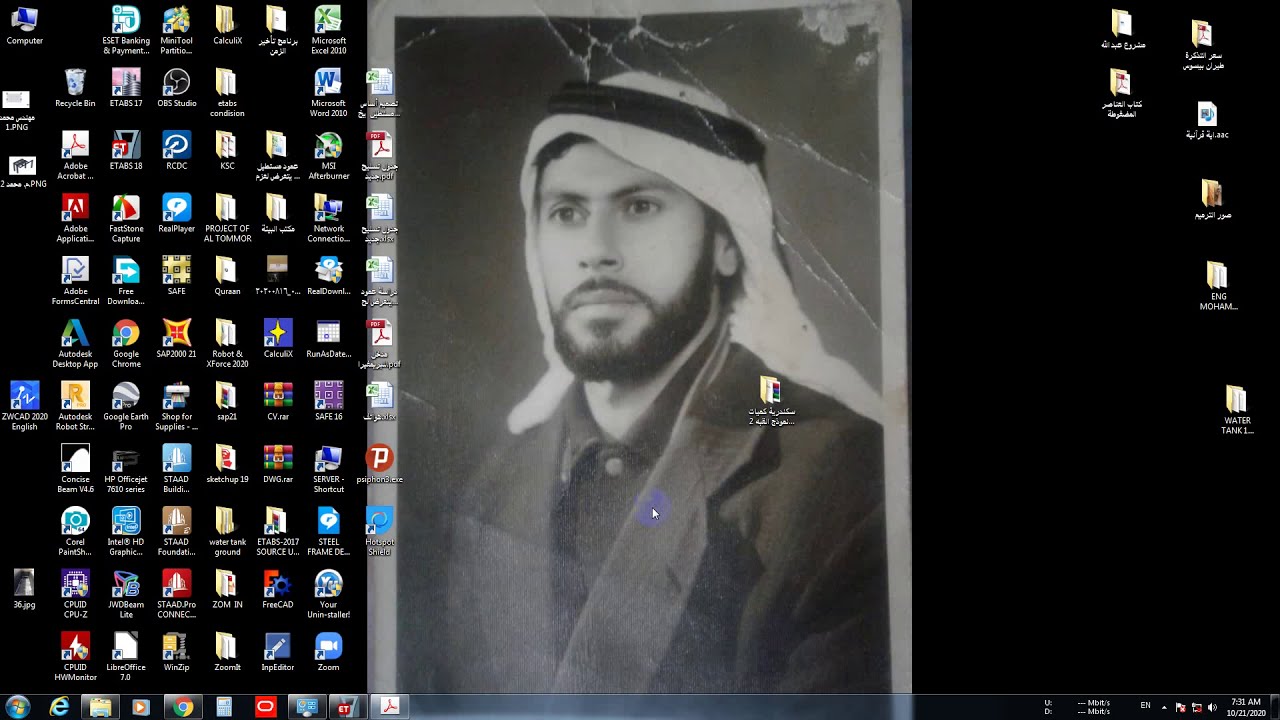Image resolution: width=1280 pixels, height=720 pixels.
Task: Open MSI Afterburner shortcut
Action: (328, 156)
